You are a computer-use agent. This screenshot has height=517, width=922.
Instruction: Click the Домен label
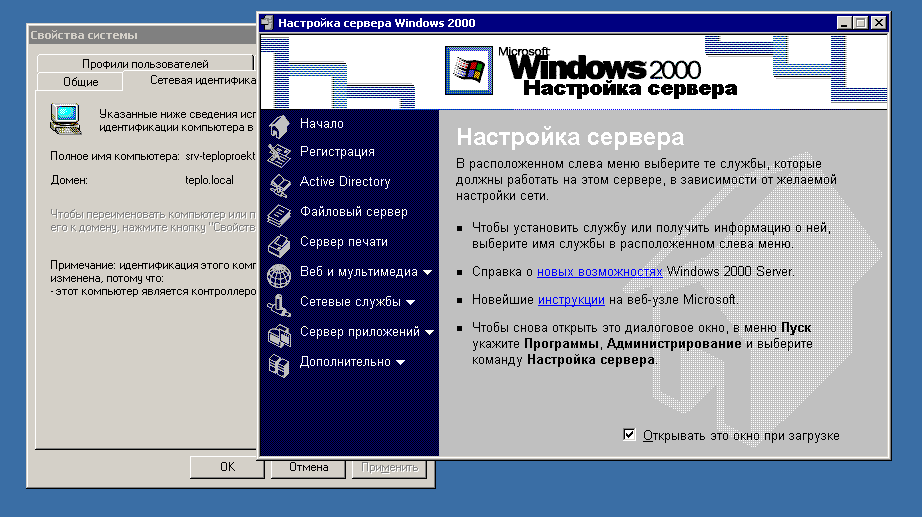tap(69, 180)
